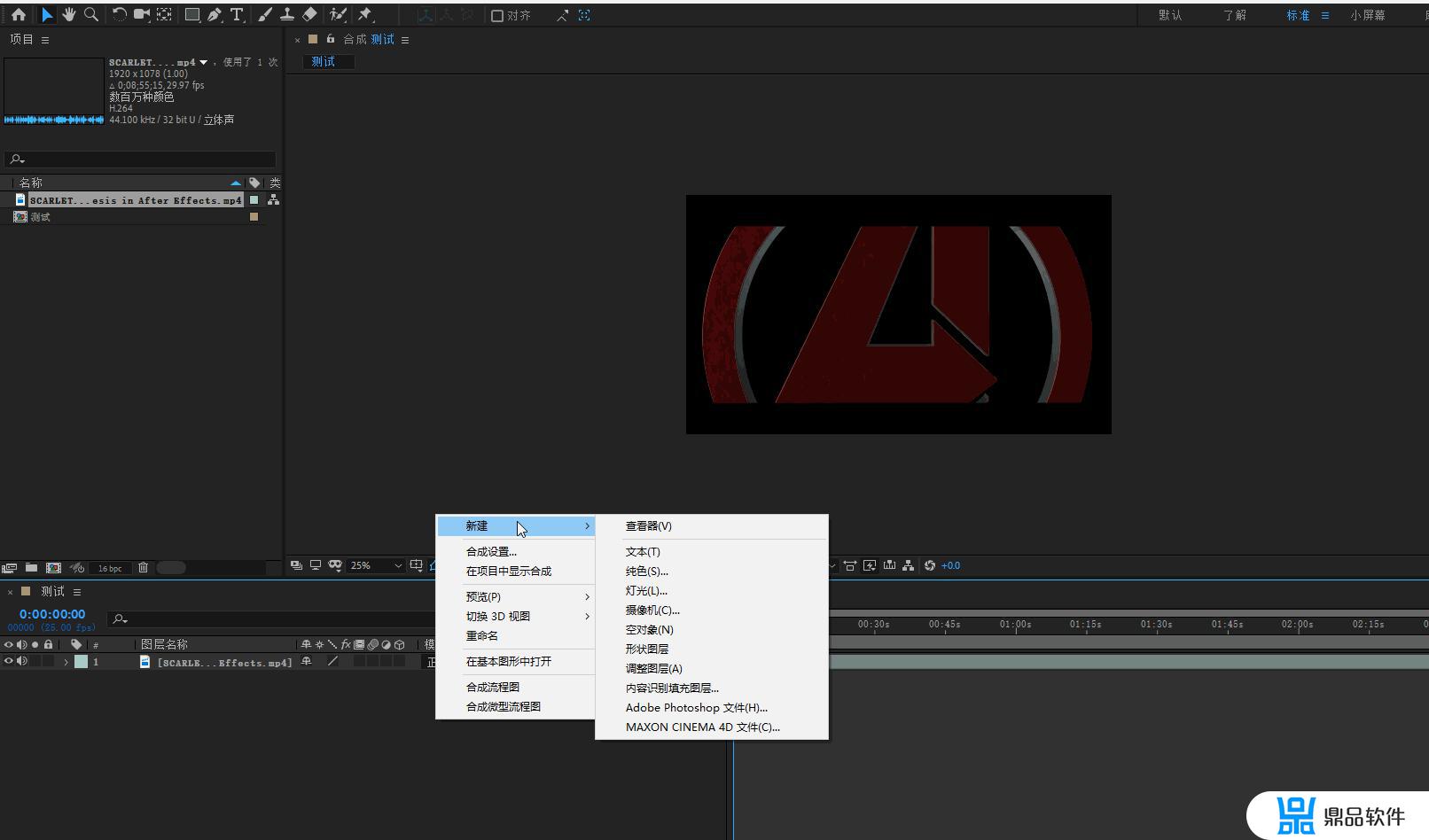This screenshot has width=1429, height=840.
Task: Click the New Composition icon in project panel
Action: (53, 568)
